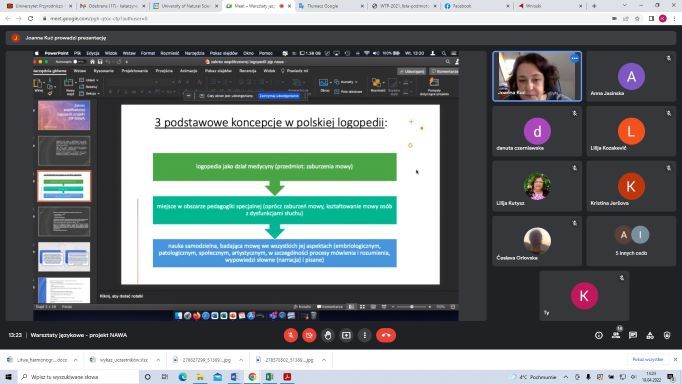Image resolution: width=682 pixels, height=384 pixels.
Task: Open meeting details info icon
Action: pyautogui.click(x=599, y=335)
